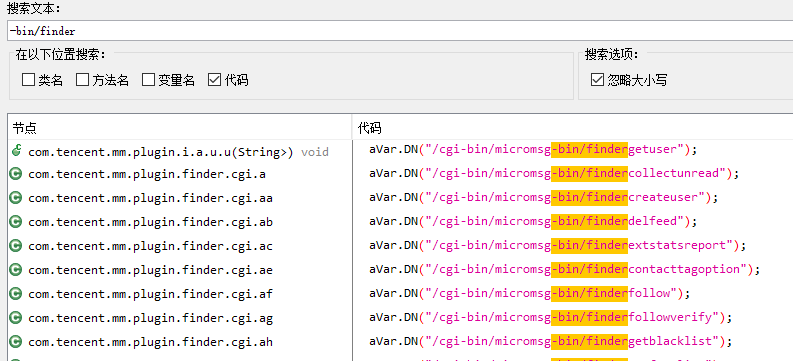793x361 pixels.
Task: Select node com.tencent.mm.plugin.finder.cgi.aa
Action: click(151, 198)
